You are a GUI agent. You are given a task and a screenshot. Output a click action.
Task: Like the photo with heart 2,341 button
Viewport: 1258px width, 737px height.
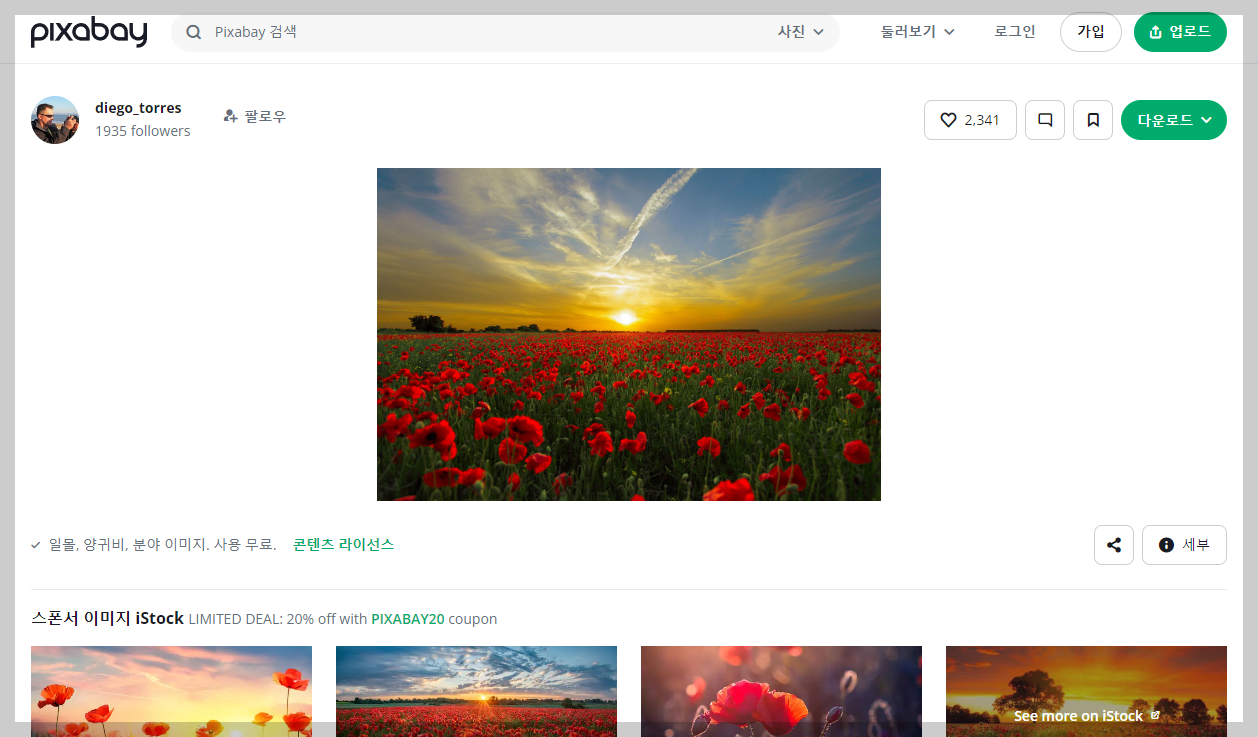[970, 120]
